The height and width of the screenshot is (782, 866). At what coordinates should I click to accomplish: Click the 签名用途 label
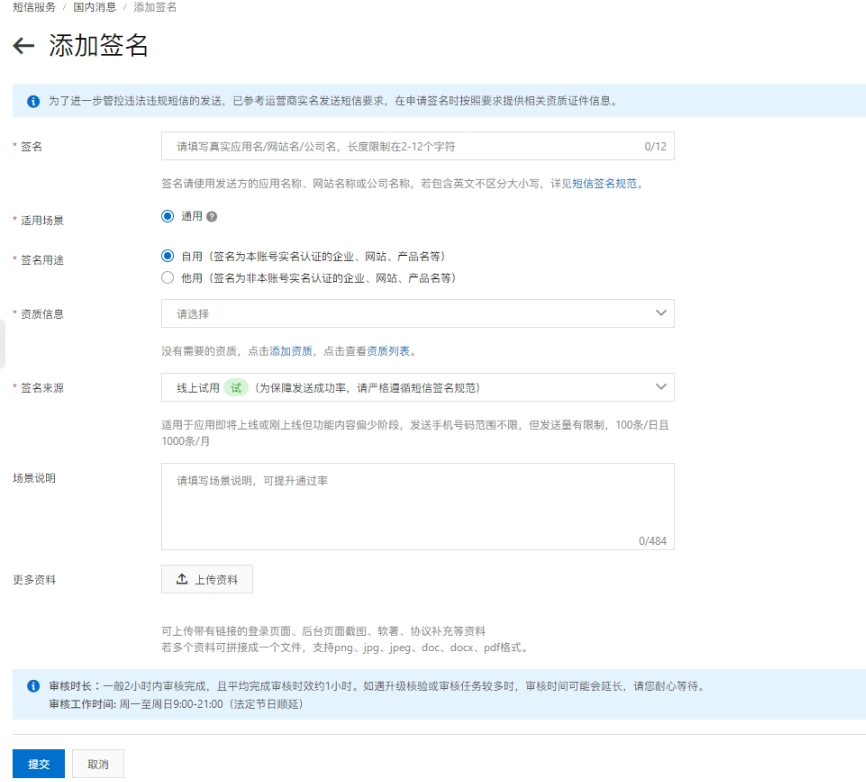[42, 260]
